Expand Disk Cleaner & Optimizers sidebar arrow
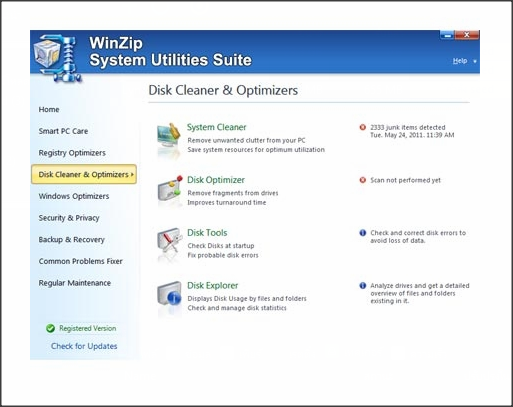Viewport: 513px width, 407px height. tap(132, 174)
